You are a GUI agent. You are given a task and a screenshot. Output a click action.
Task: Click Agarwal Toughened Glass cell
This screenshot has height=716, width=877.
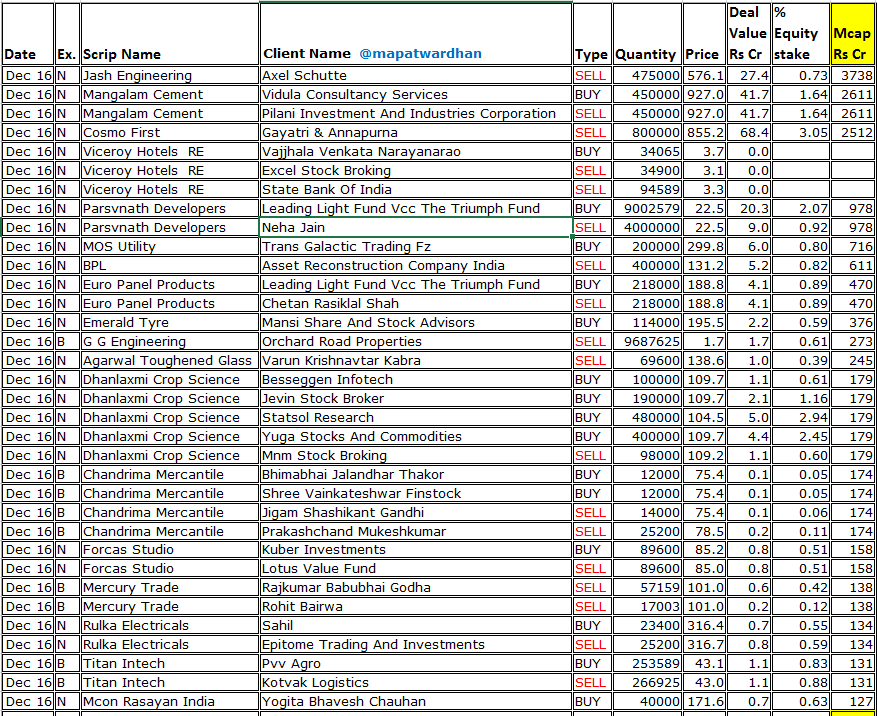[169, 361]
